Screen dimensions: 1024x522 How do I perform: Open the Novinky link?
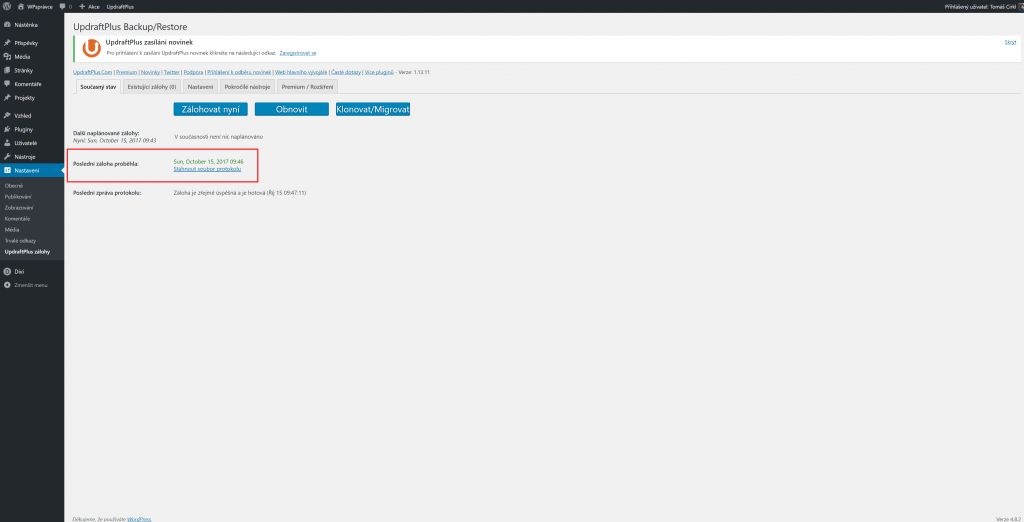[x=150, y=72]
